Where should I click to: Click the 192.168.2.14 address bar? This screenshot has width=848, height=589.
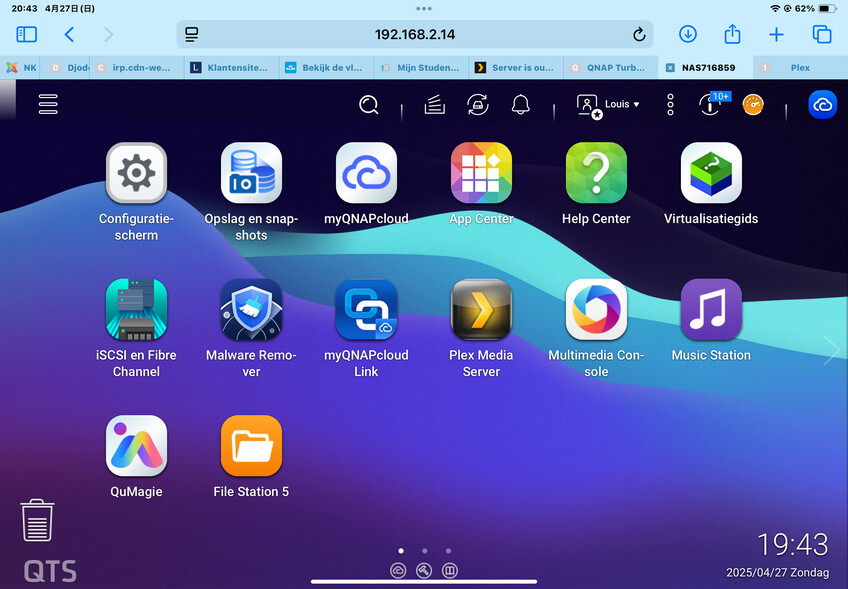click(x=415, y=35)
